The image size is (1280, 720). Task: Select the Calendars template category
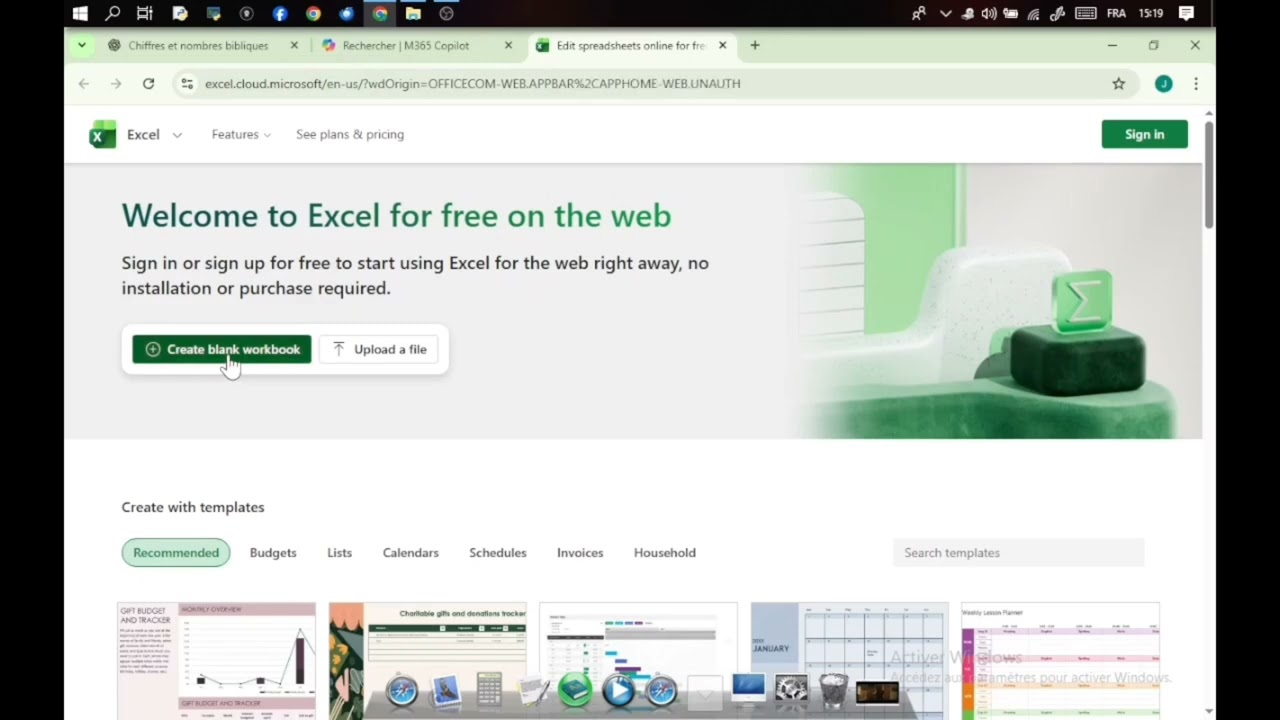click(x=410, y=553)
